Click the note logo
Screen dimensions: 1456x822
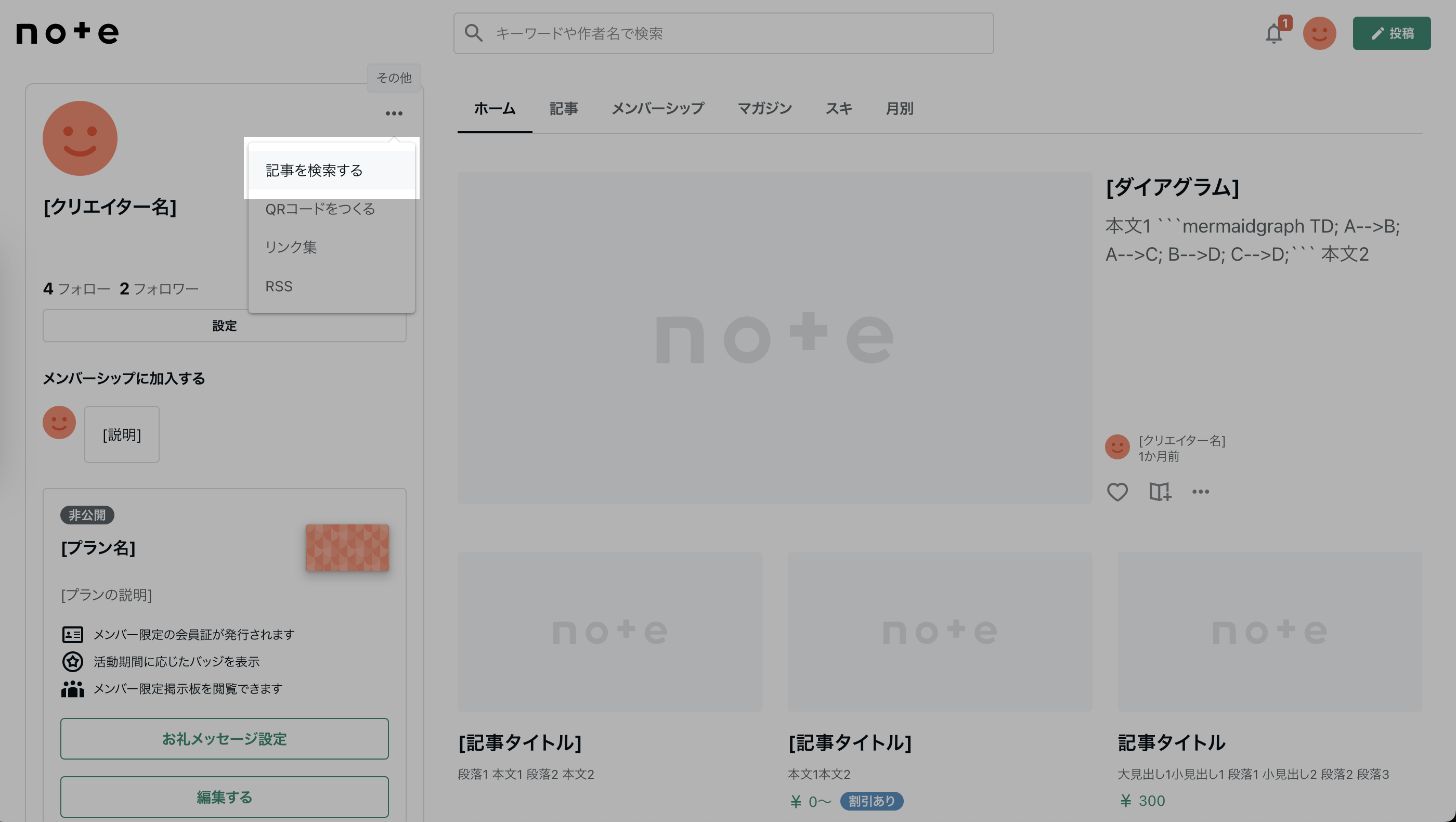click(x=68, y=33)
